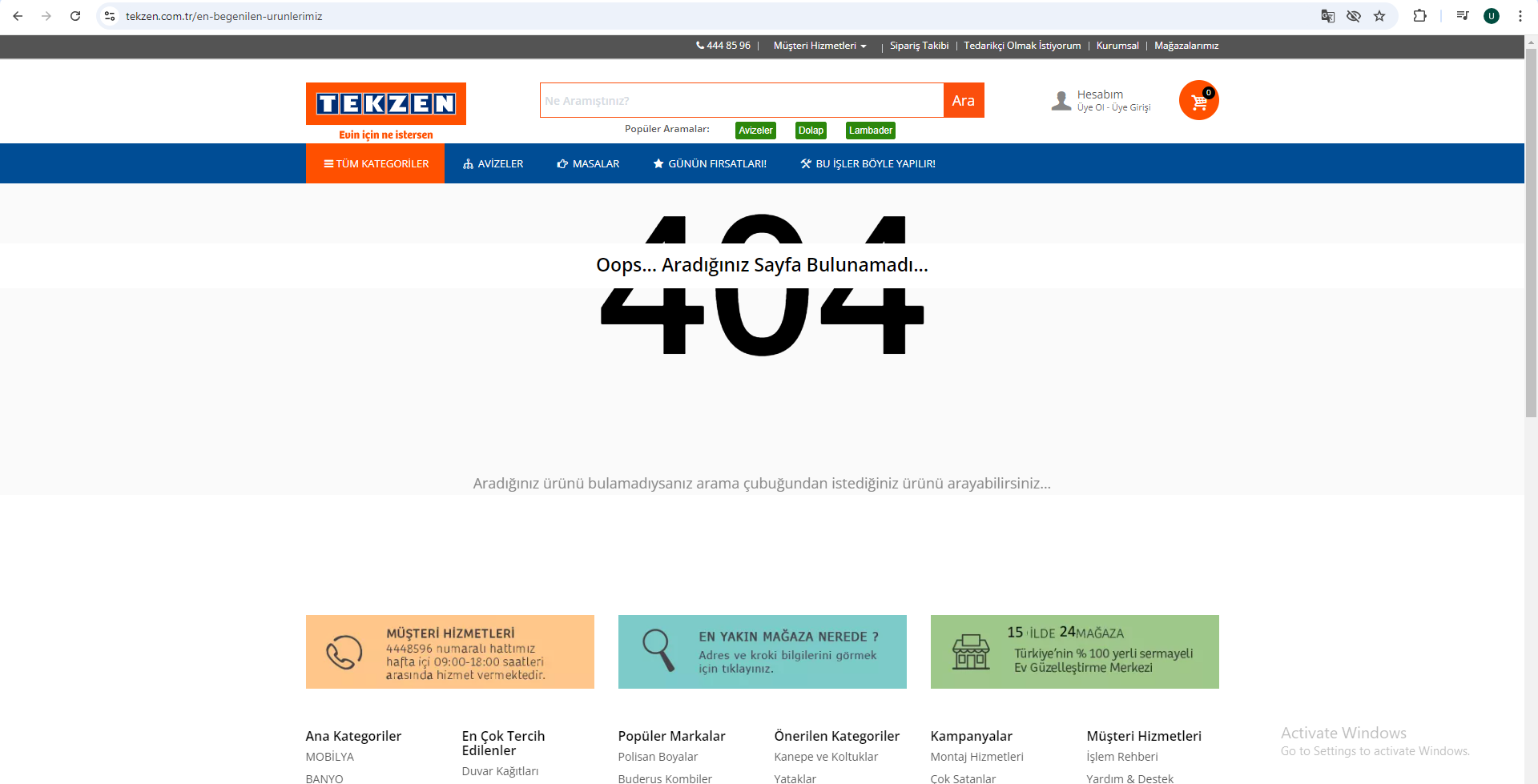Open the Montaj Hizmetleri footer link
The image size is (1538, 784).
976,757
